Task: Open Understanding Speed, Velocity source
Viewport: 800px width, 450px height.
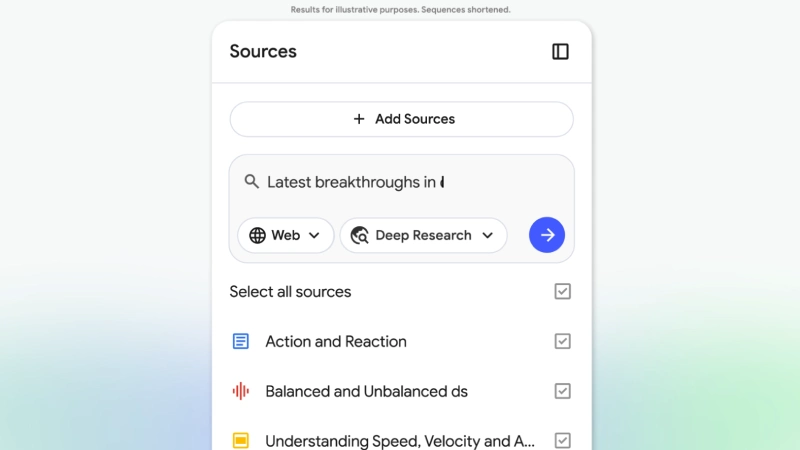Action: 400,441
